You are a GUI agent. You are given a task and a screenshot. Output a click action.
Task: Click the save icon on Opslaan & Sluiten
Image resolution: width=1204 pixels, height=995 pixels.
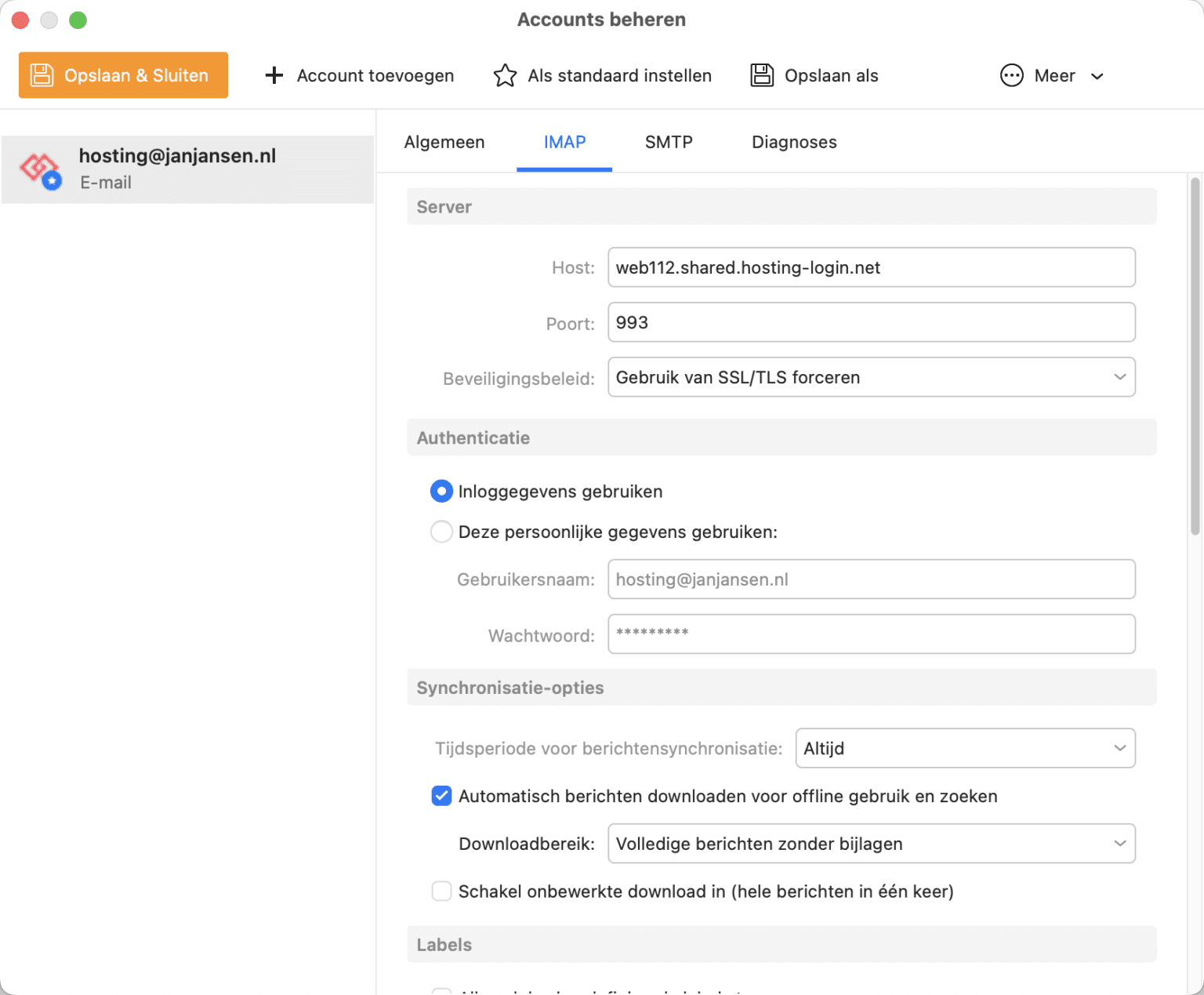(42, 74)
